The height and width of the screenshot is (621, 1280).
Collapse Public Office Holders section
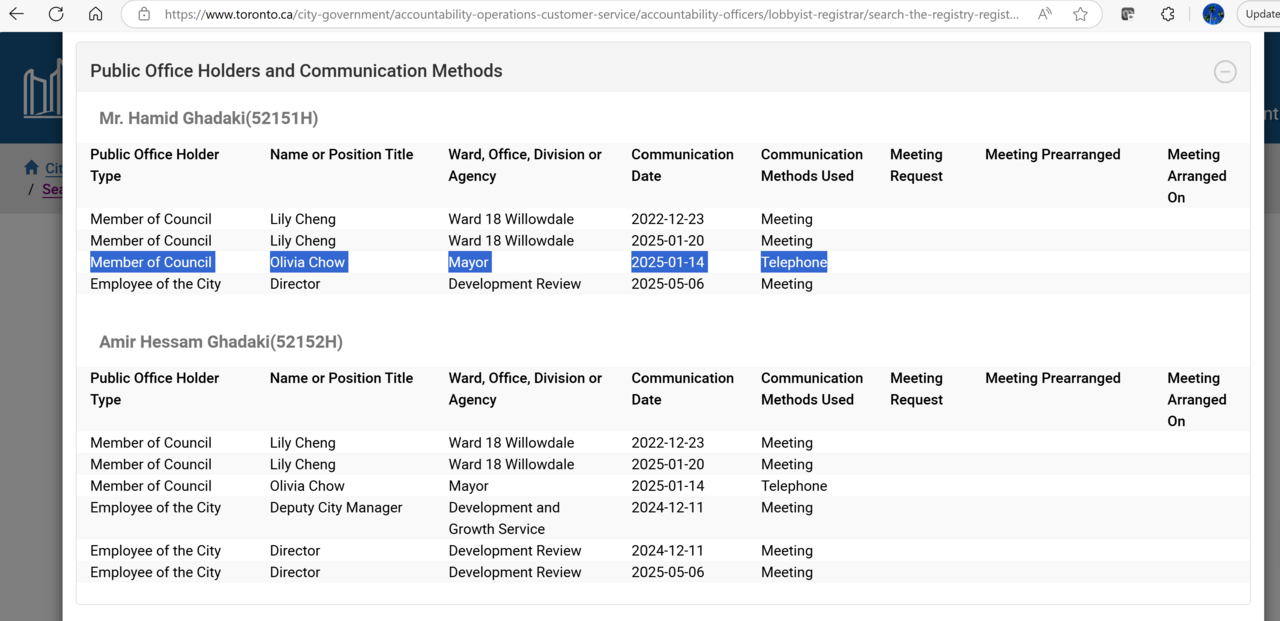pos(1224,72)
